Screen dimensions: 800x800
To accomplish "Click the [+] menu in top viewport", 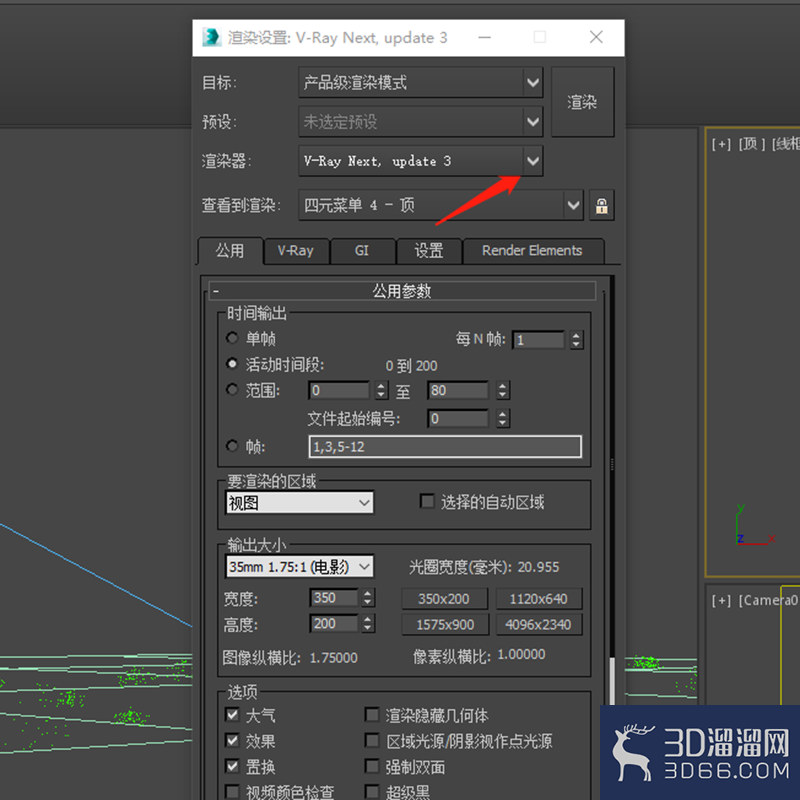I will (721, 144).
